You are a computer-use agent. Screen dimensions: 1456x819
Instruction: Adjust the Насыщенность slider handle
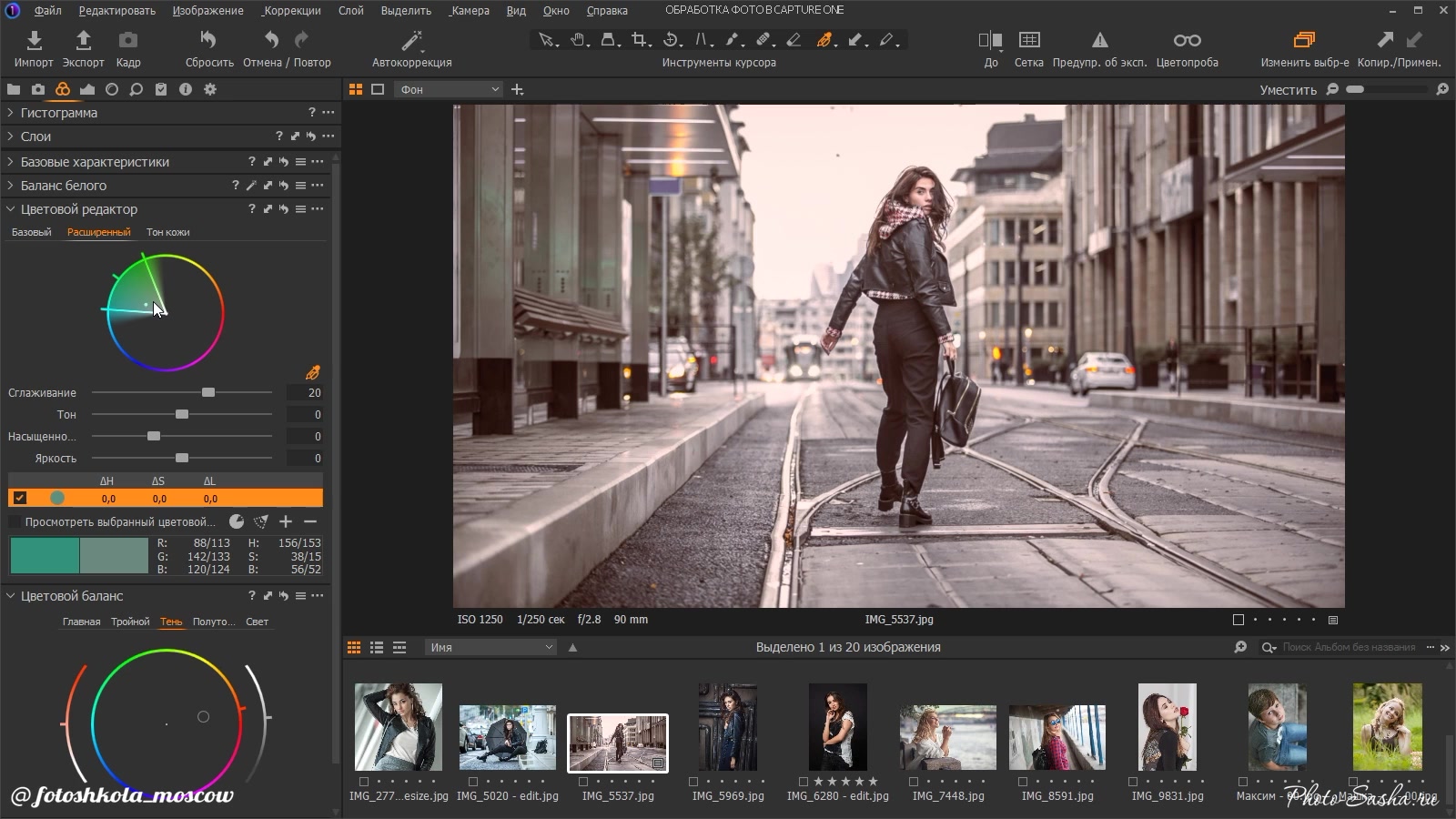(x=154, y=436)
